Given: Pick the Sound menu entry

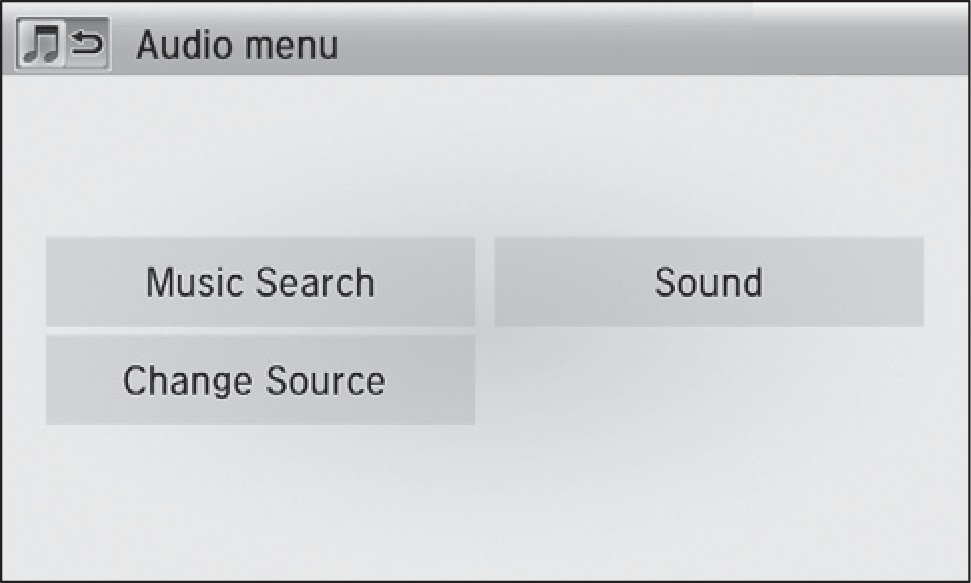Looking at the screenshot, I should (x=708, y=282).
